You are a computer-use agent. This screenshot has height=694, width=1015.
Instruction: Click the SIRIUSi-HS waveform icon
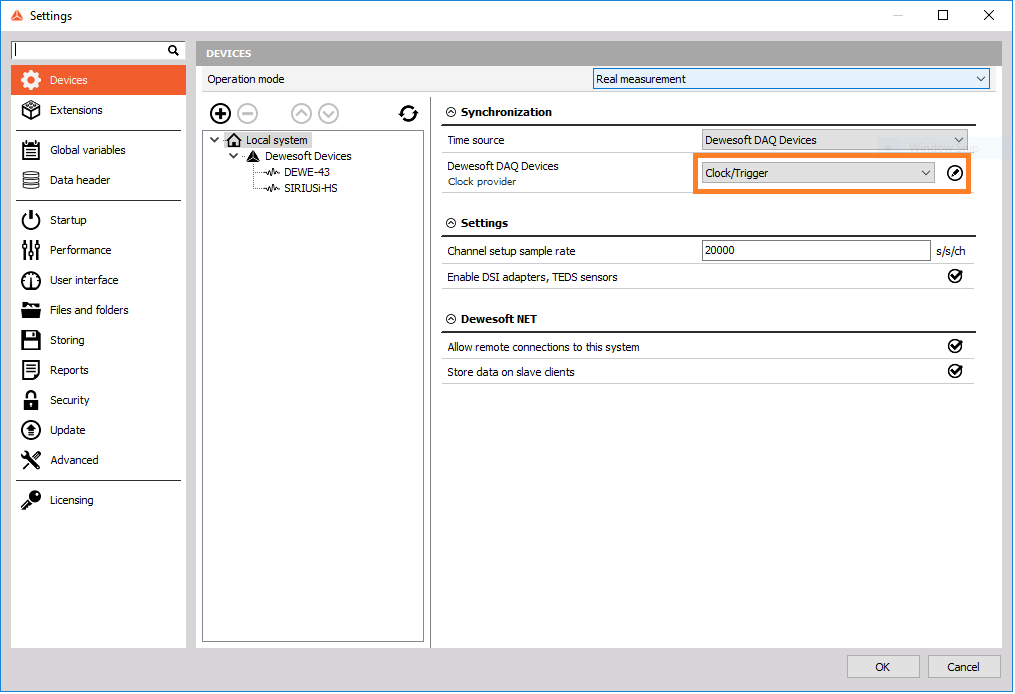(x=273, y=188)
